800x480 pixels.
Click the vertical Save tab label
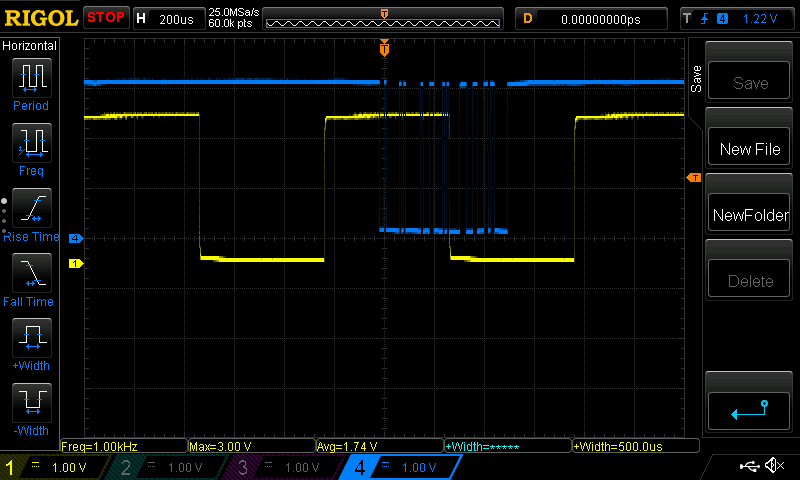(x=696, y=79)
